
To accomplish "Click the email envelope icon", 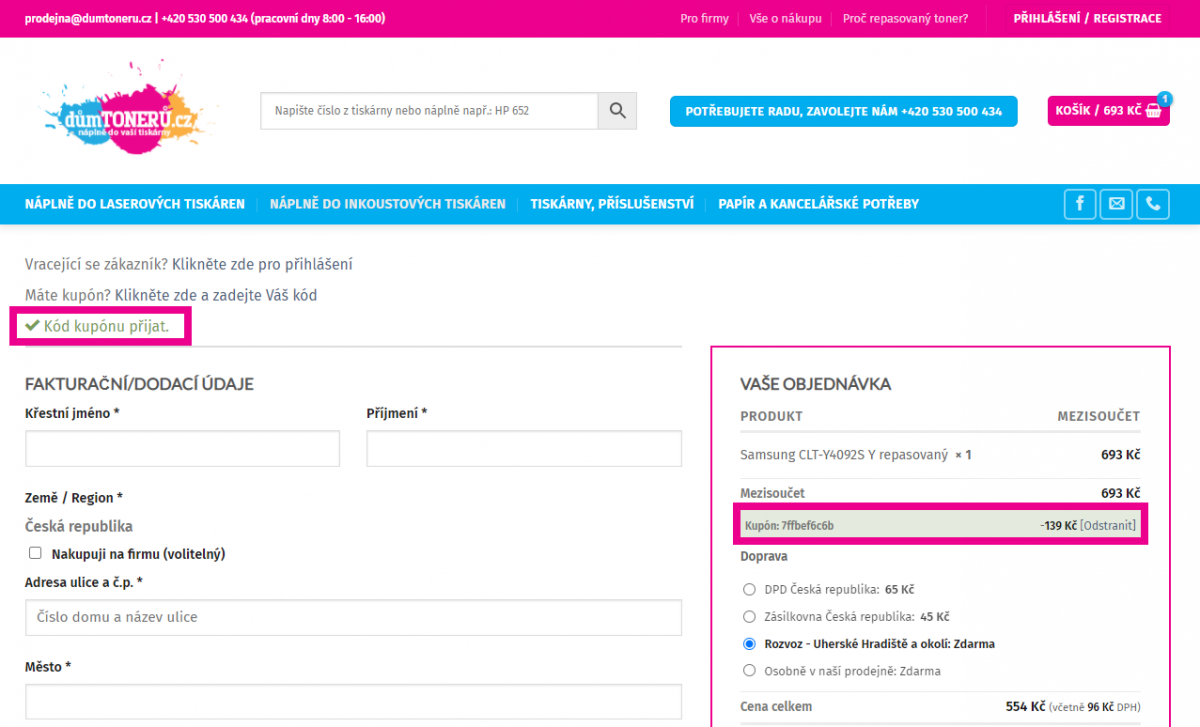I will pos(1116,204).
